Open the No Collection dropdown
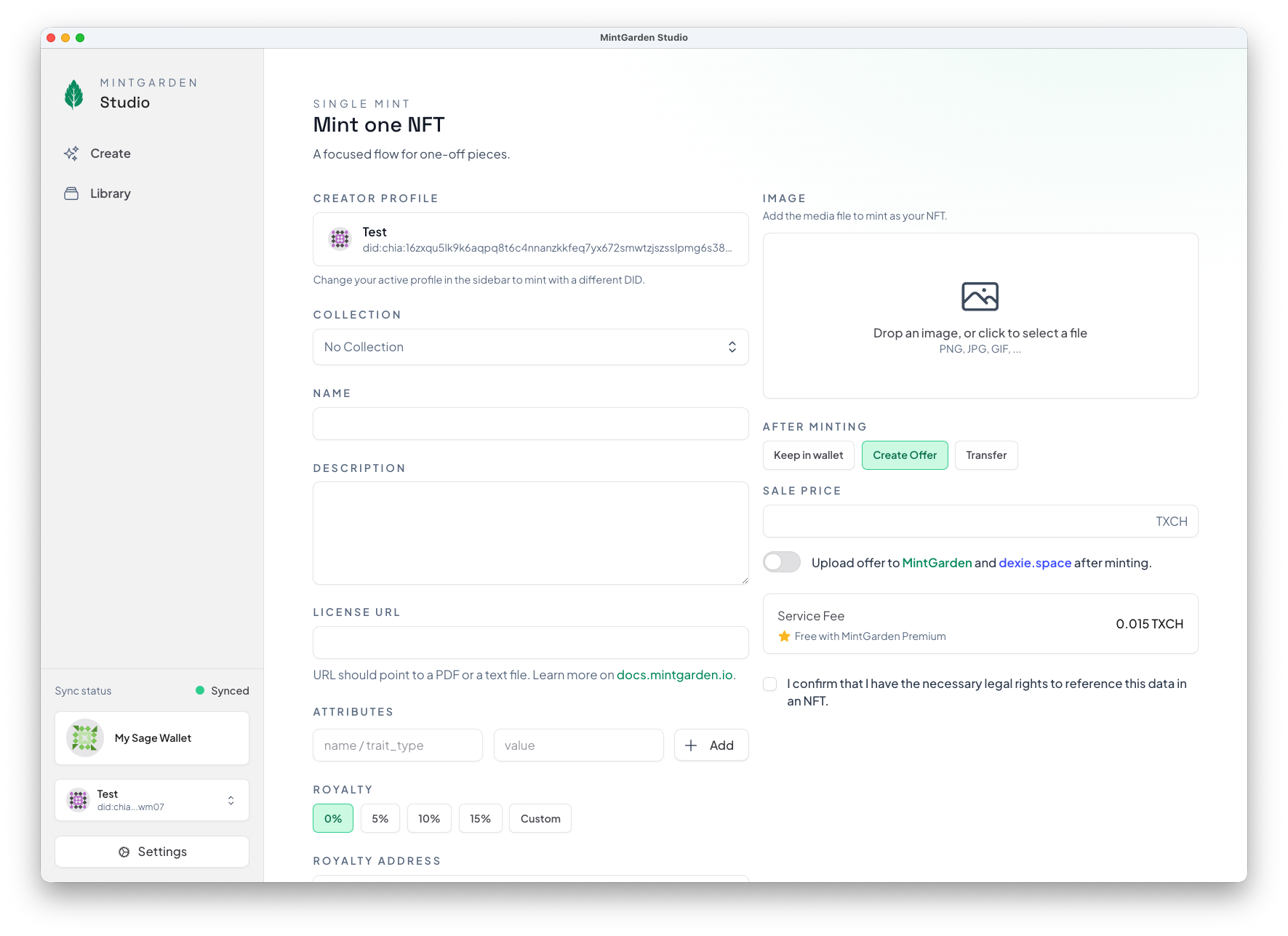The width and height of the screenshot is (1288, 936). pyautogui.click(x=530, y=347)
